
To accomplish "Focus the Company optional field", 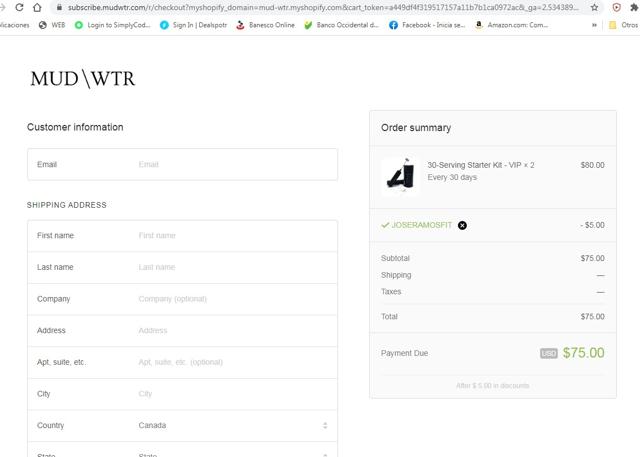I will coord(182,299).
